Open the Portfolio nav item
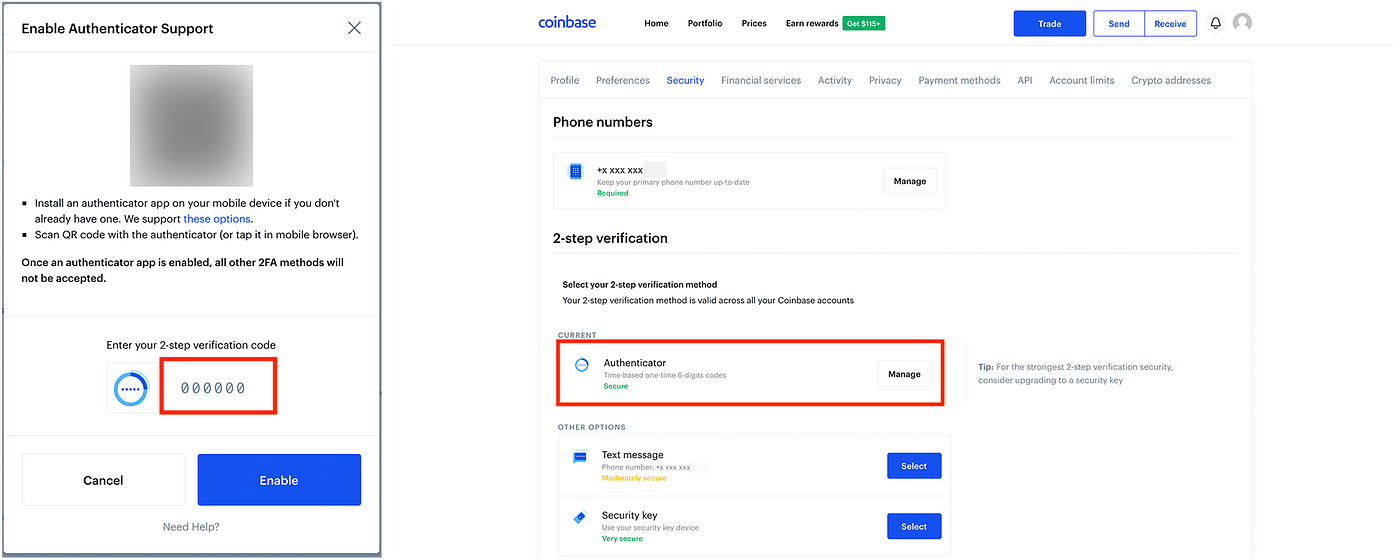1400x560 pixels. pyautogui.click(x=705, y=23)
